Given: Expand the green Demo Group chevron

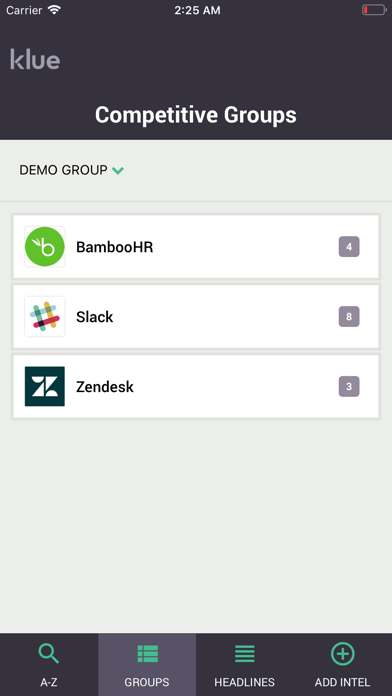Looking at the screenshot, I should pyautogui.click(x=118, y=170).
